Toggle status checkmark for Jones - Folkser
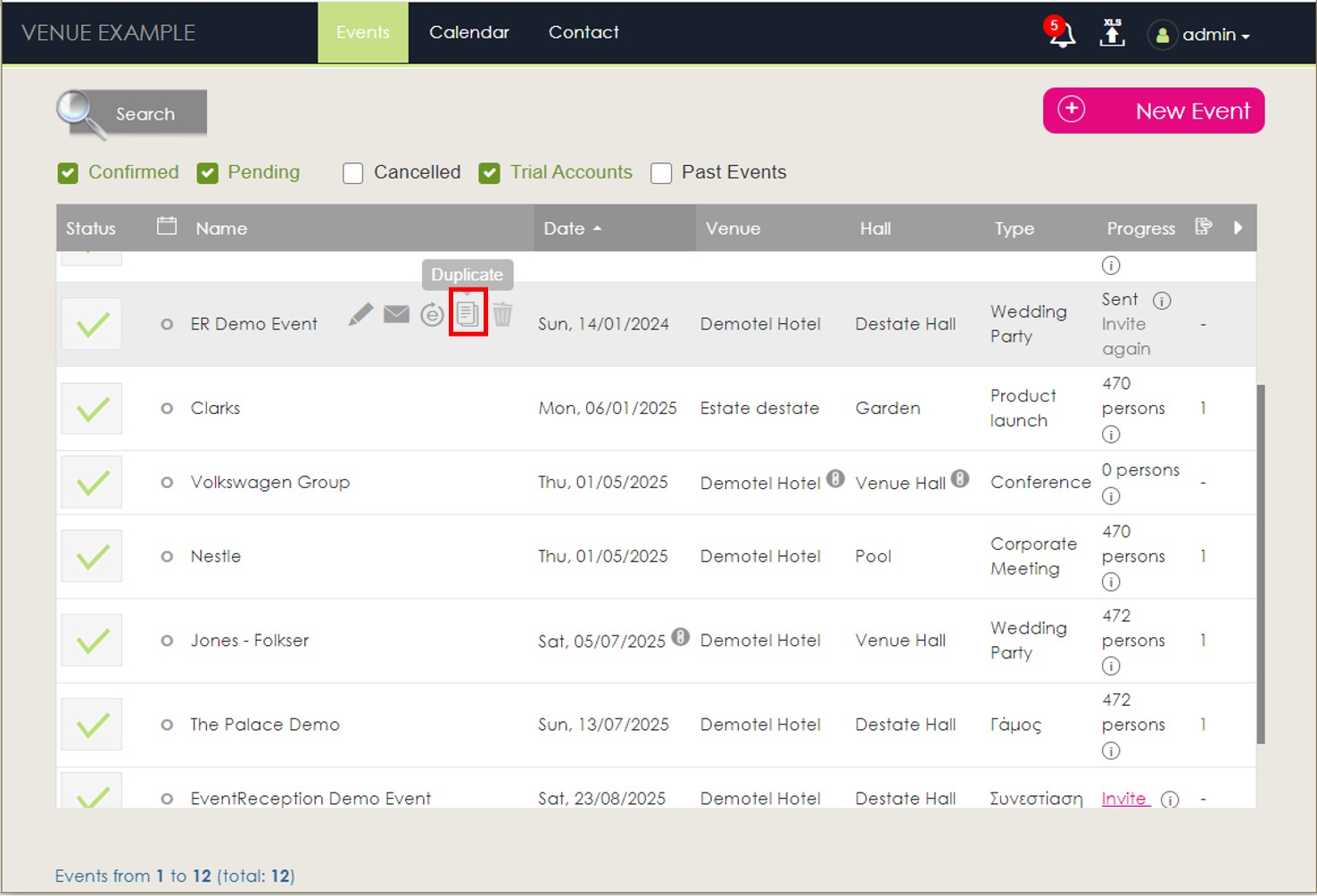This screenshot has height=896, width=1317. 92,640
